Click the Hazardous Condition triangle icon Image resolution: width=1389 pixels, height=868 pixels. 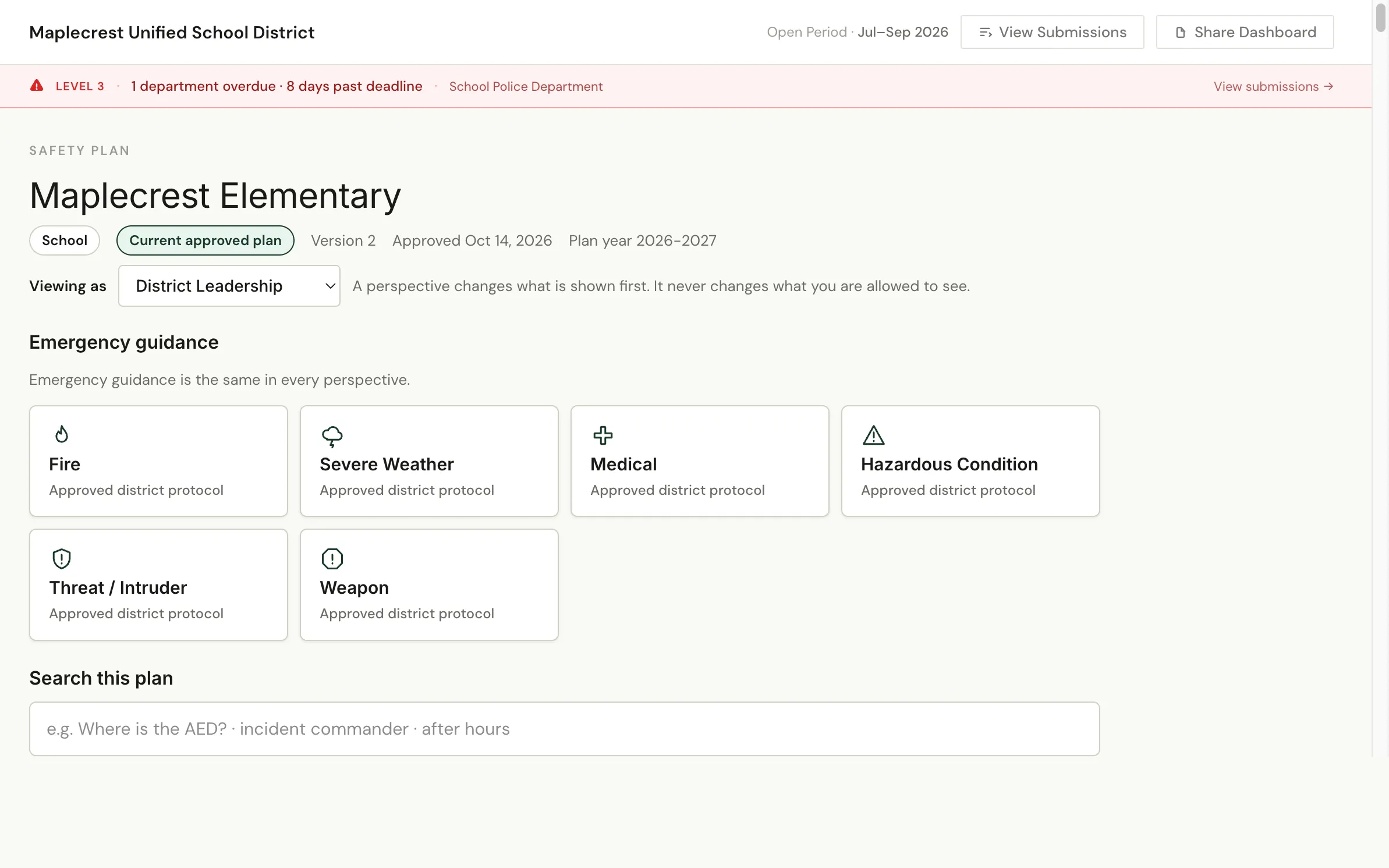click(x=873, y=435)
